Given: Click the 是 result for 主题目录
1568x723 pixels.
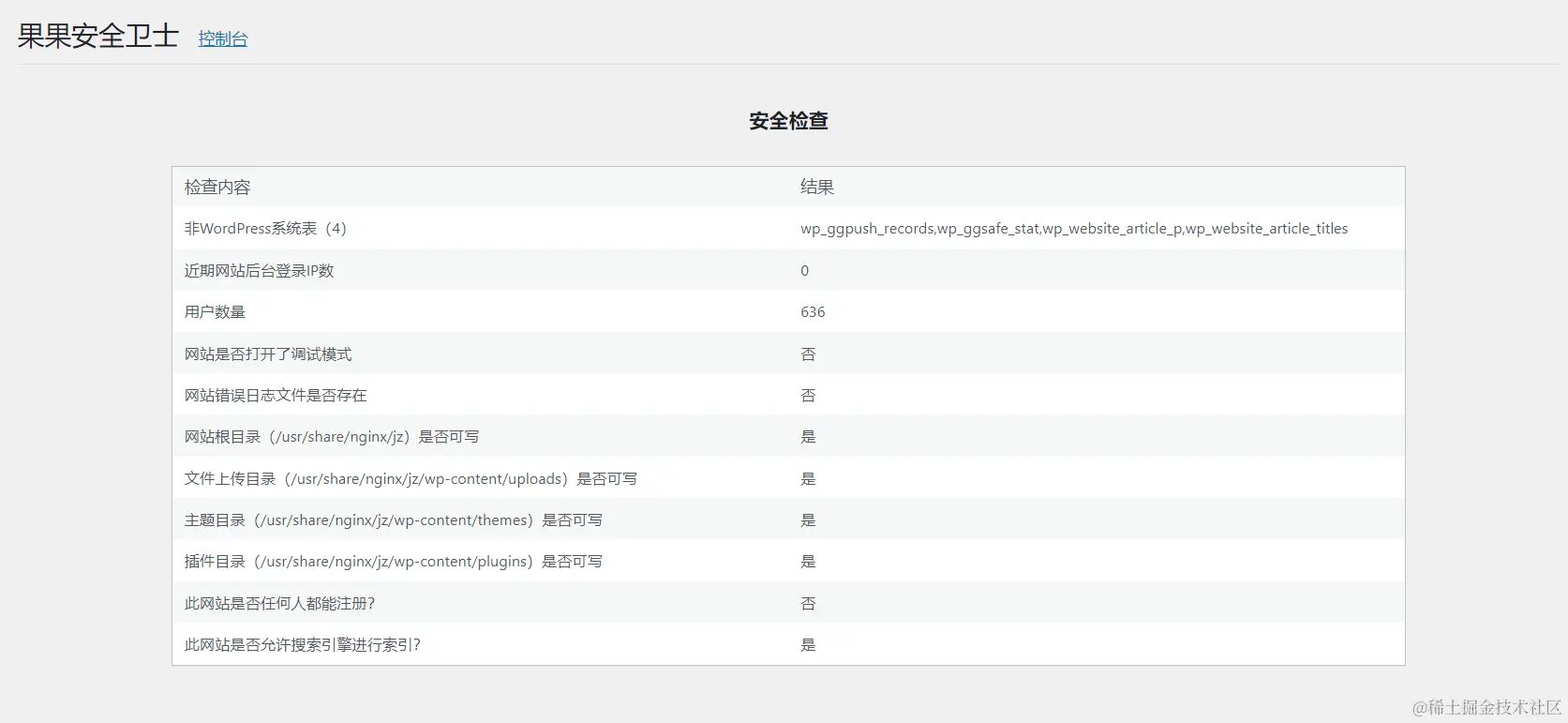Looking at the screenshot, I should coord(808,520).
